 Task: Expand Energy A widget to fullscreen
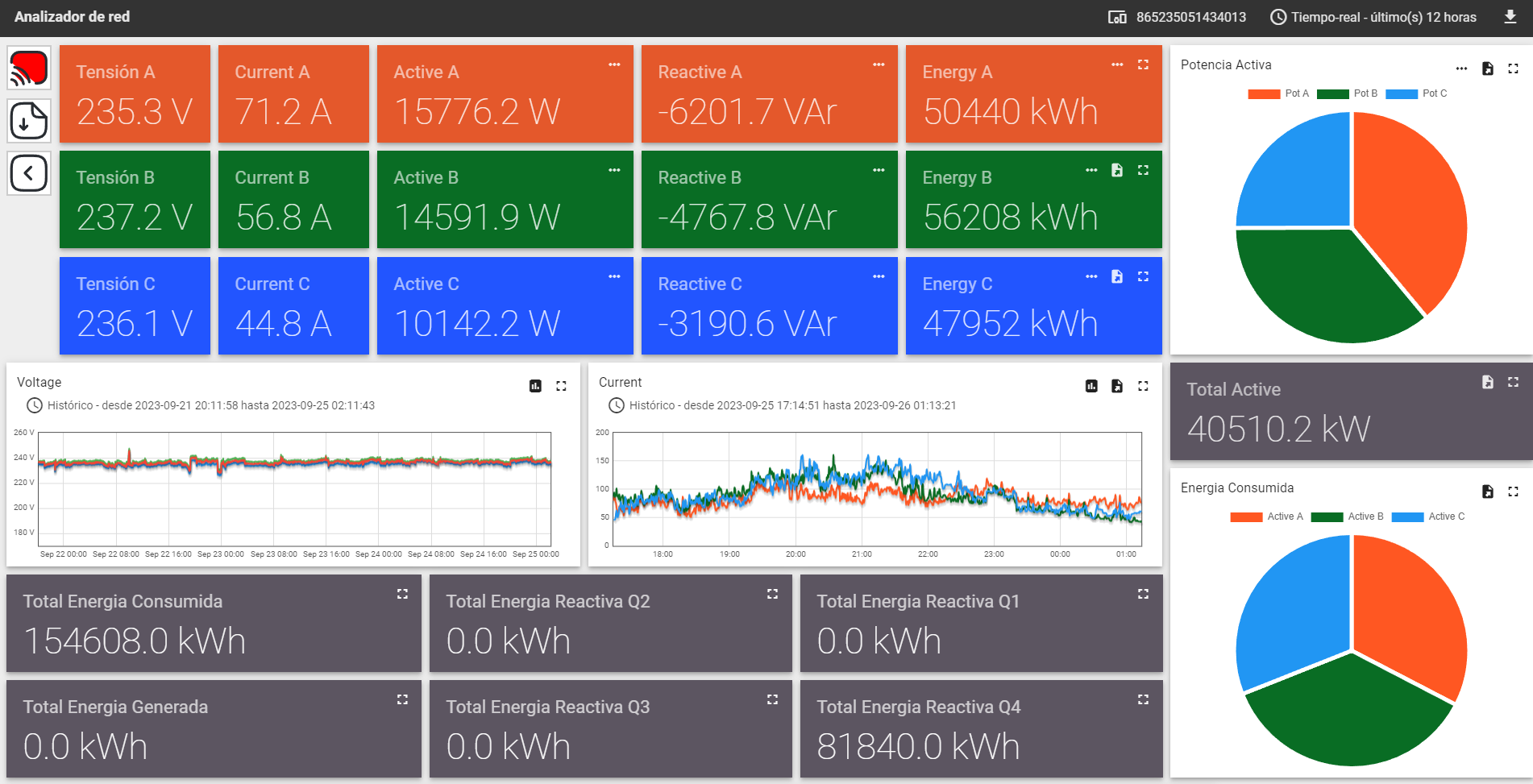(x=1143, y=64)
